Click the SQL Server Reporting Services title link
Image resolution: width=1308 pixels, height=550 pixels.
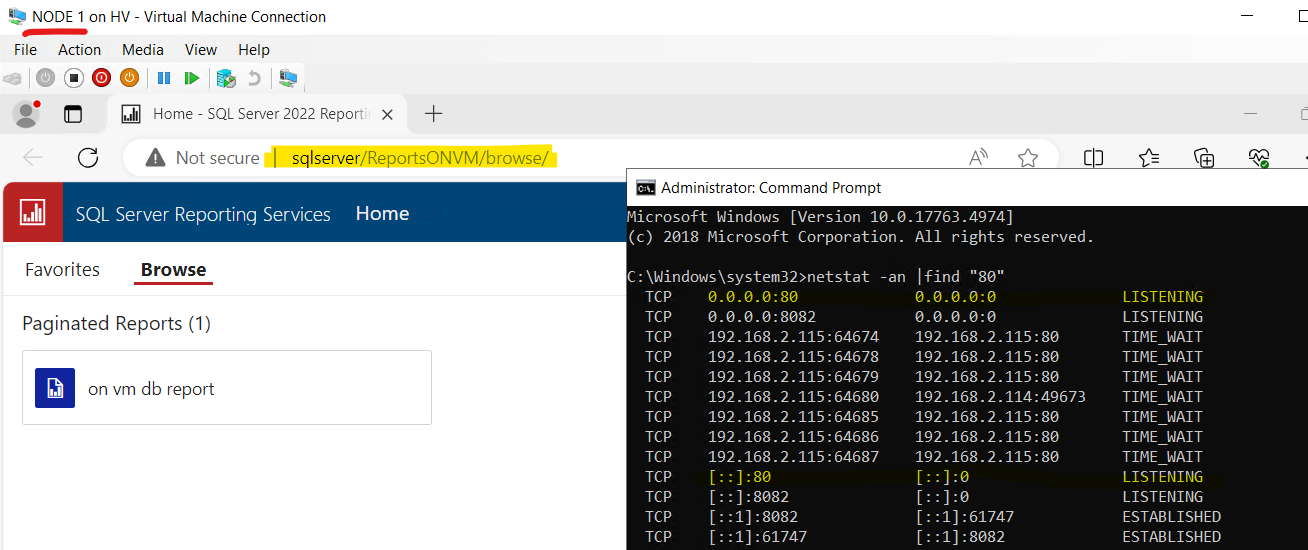point(203,214)
